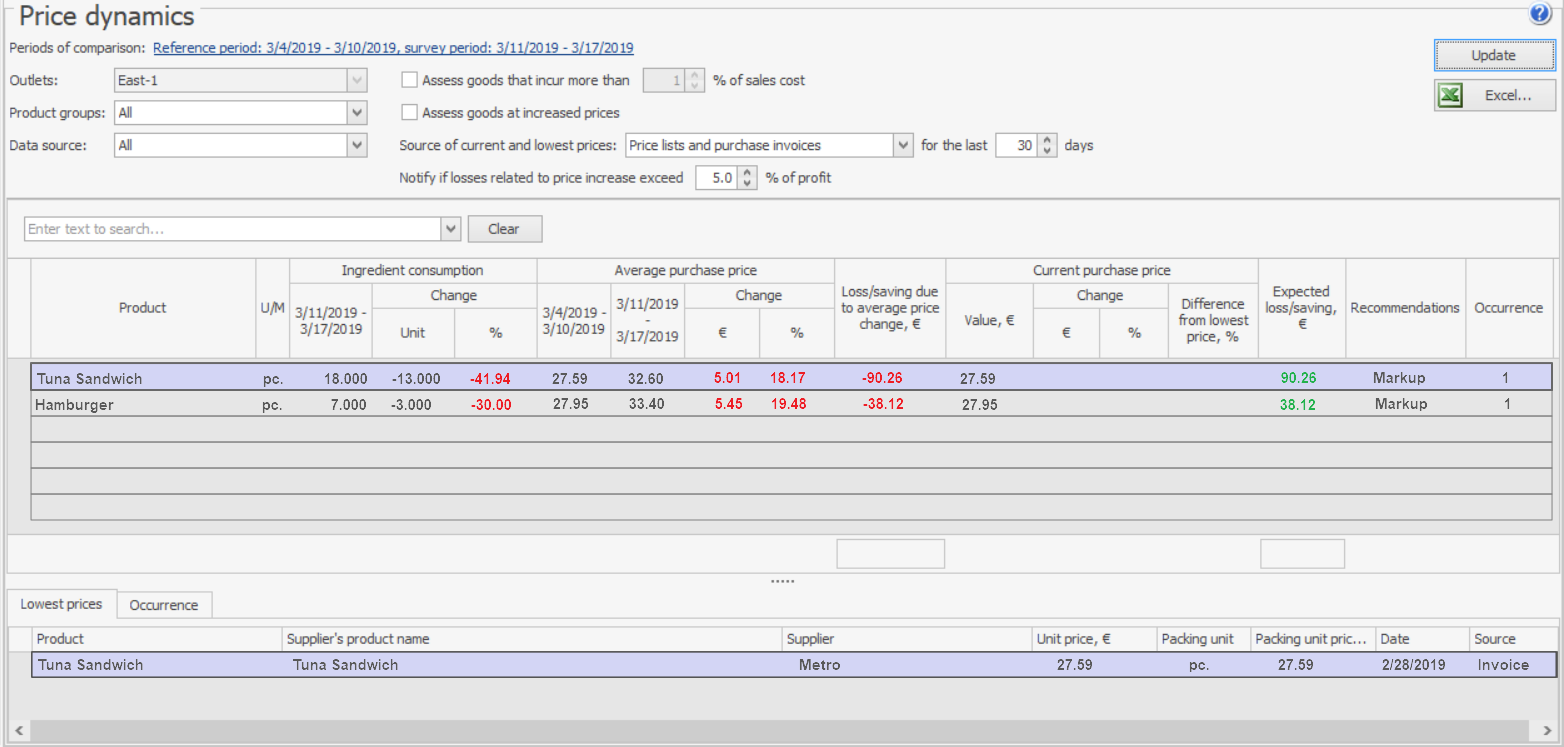Image resolution: width=1564 pixels, height=747 pixels.
Task: Open the periods of comparison link
Action: click(393, 47)
